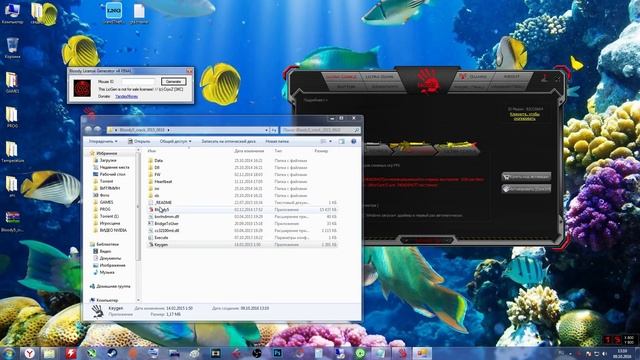Screen dimensions: 640x360
Task: Open the Упорядочить dropdown menu
Action: tap(103, 141)
